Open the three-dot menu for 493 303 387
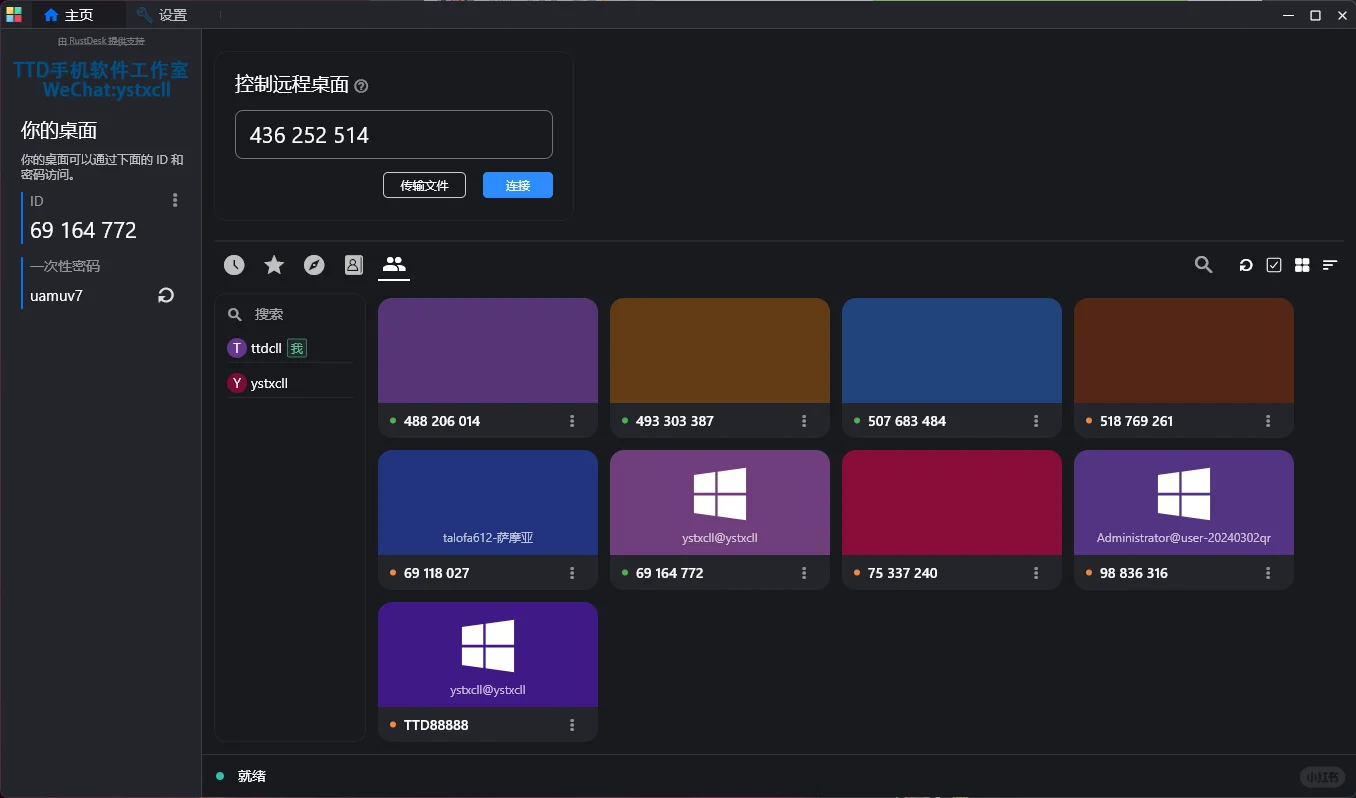1356x798 pixels. pos(804,421)
